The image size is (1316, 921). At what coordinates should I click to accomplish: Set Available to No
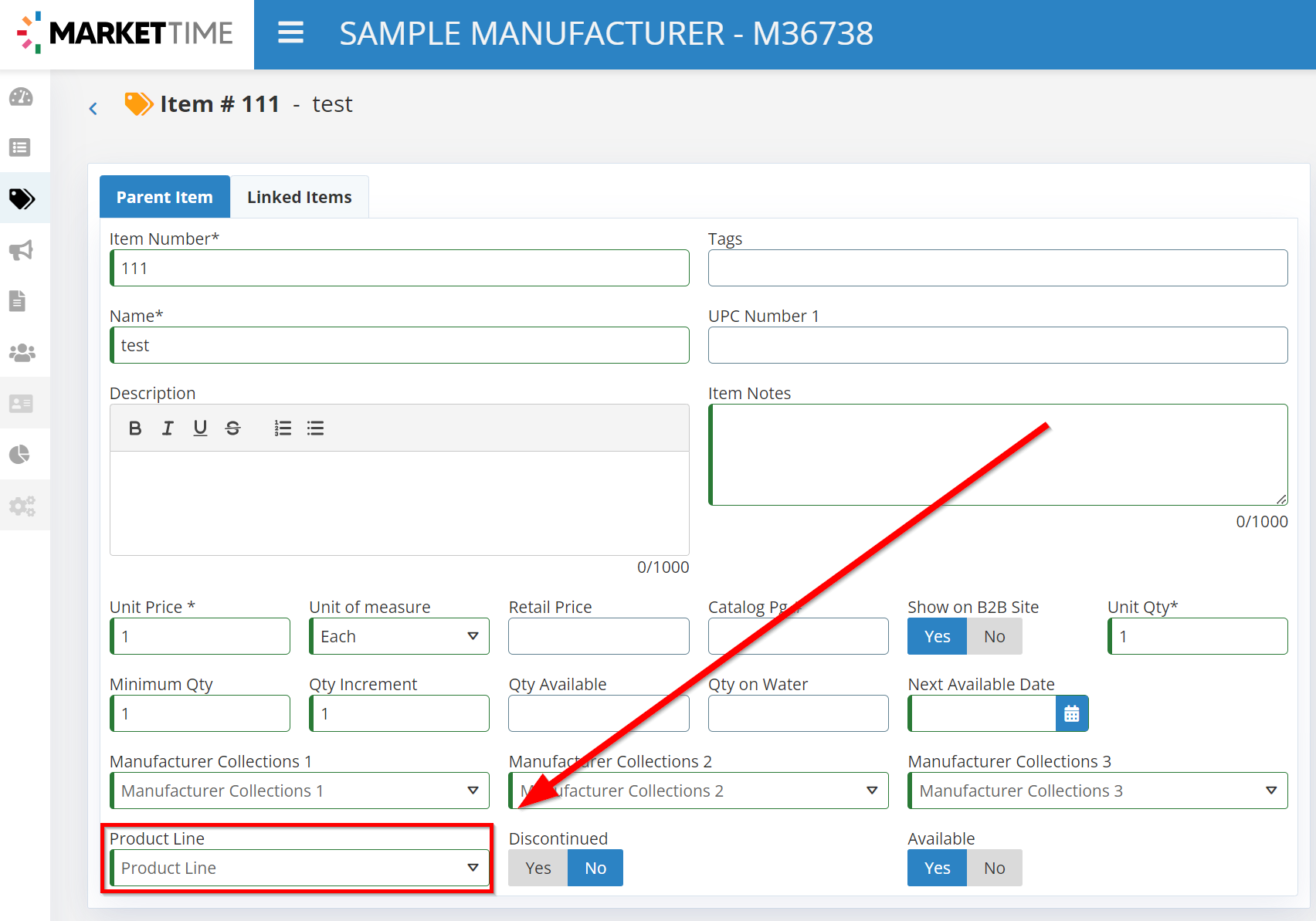point(994,869)
